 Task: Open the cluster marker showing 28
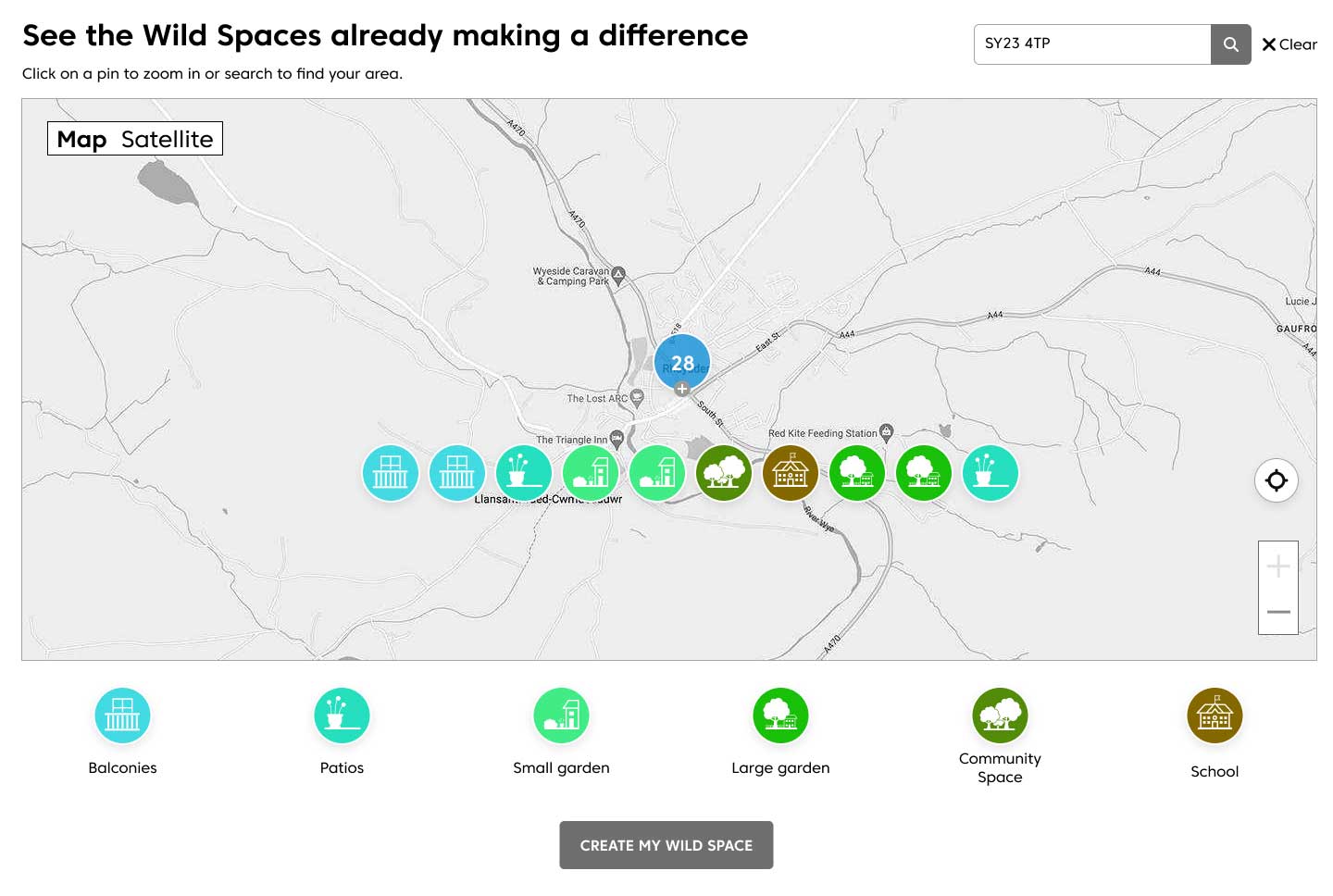pyautogui.click(x=682, y=362)
